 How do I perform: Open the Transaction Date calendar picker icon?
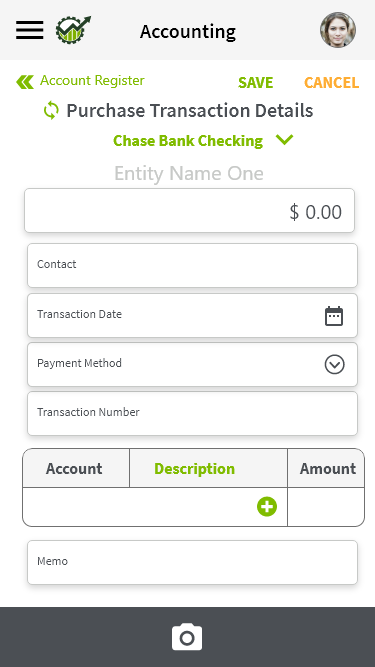pos(334,316)
